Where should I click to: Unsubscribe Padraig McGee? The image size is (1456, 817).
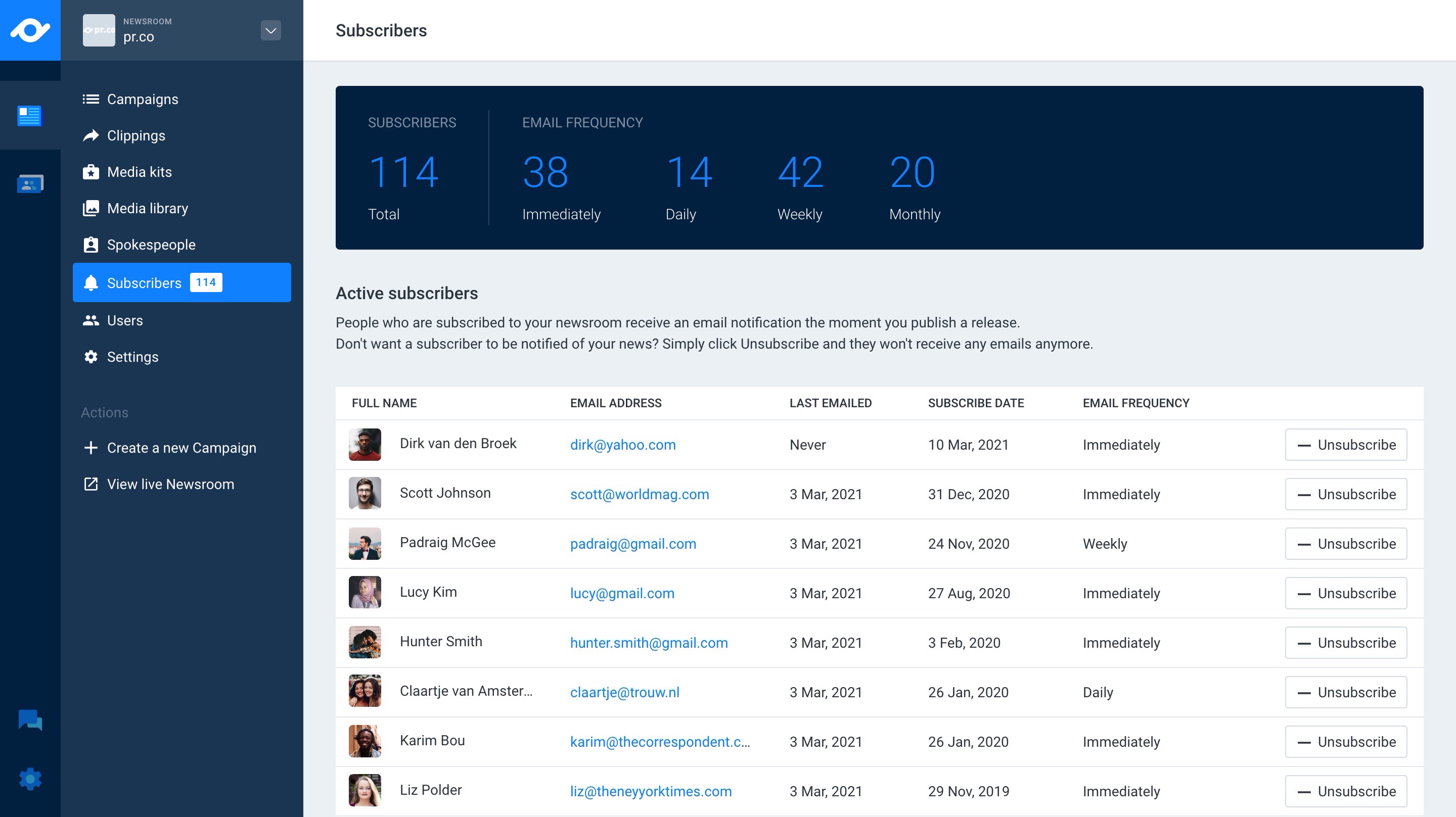click(1345, 544)
